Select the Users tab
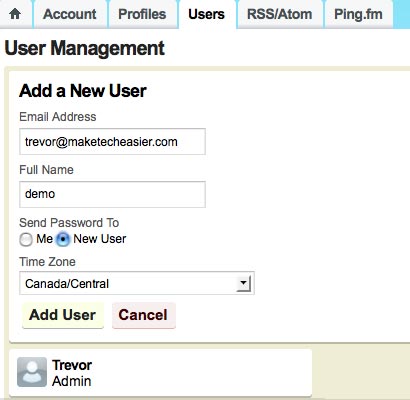This screenshot has width=410, height=400. click(x=207, y=14)
